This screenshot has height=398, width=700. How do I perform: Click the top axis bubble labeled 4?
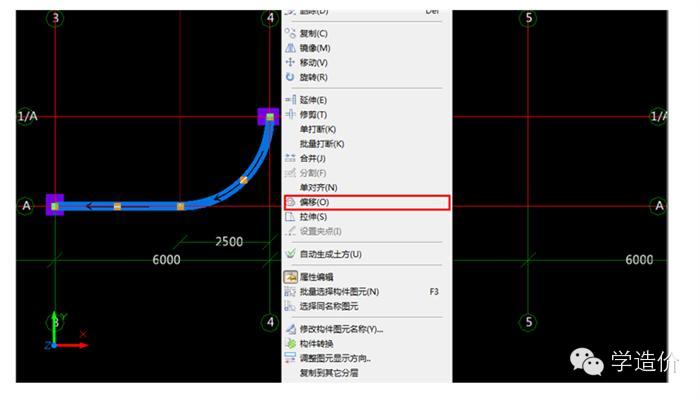coord(270,18)
